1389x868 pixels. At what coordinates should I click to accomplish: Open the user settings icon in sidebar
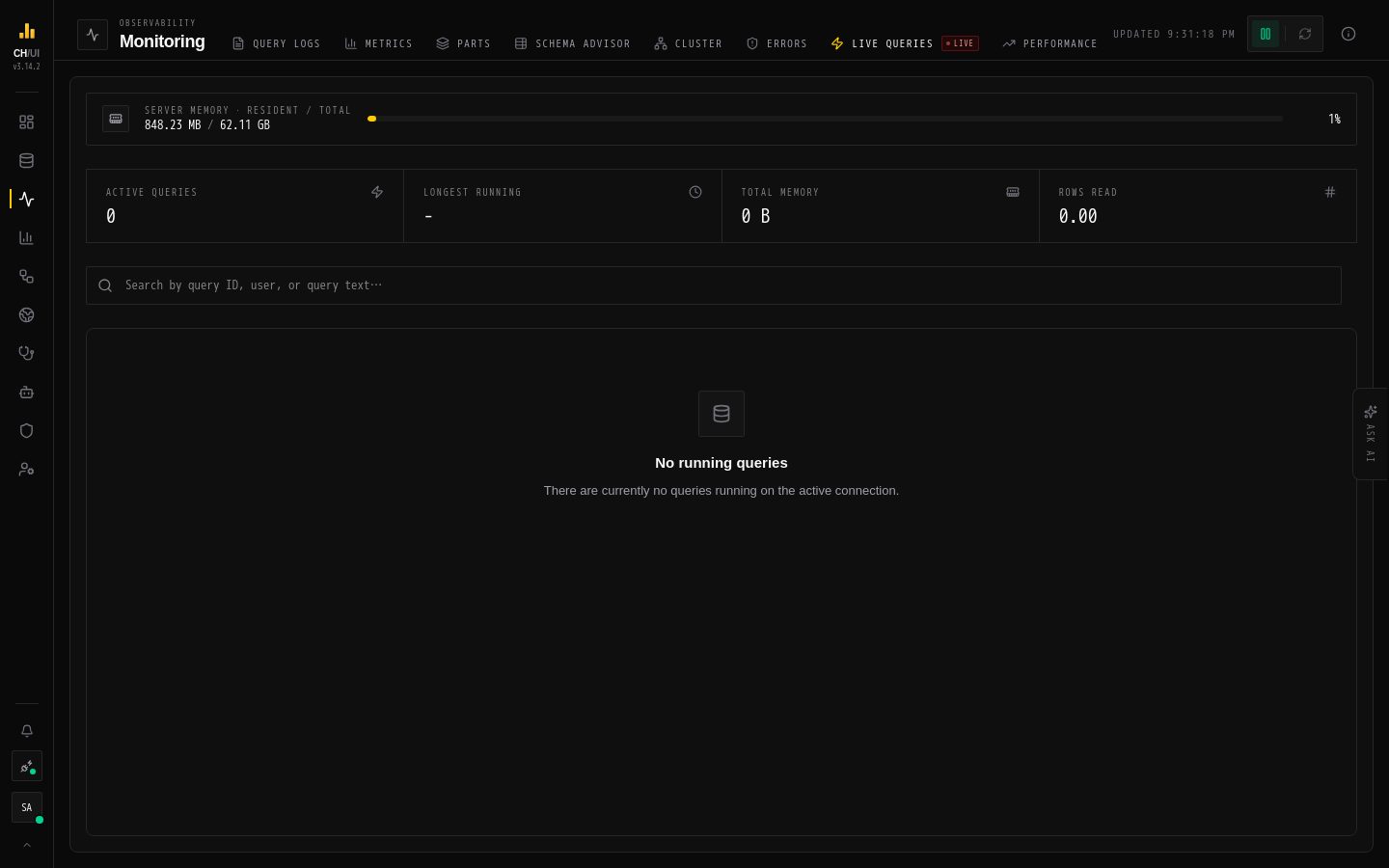(26, 470)
